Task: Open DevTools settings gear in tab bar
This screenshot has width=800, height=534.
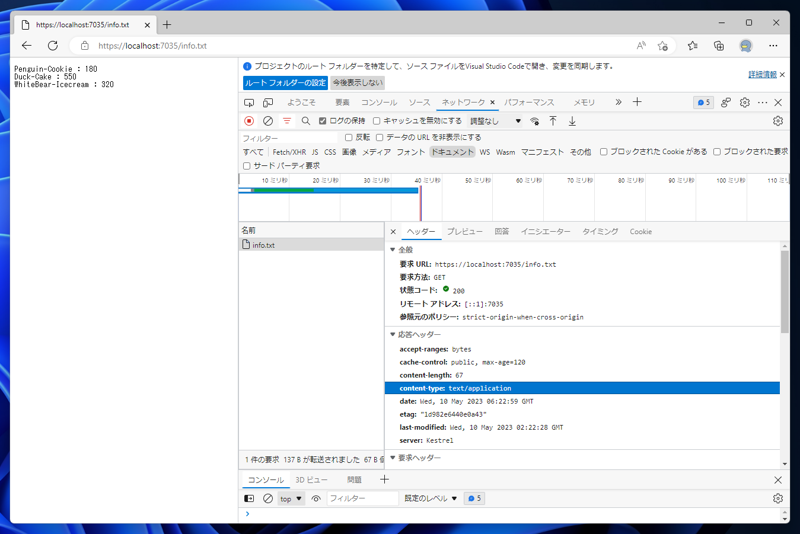Action: click(x=745, y=103)
